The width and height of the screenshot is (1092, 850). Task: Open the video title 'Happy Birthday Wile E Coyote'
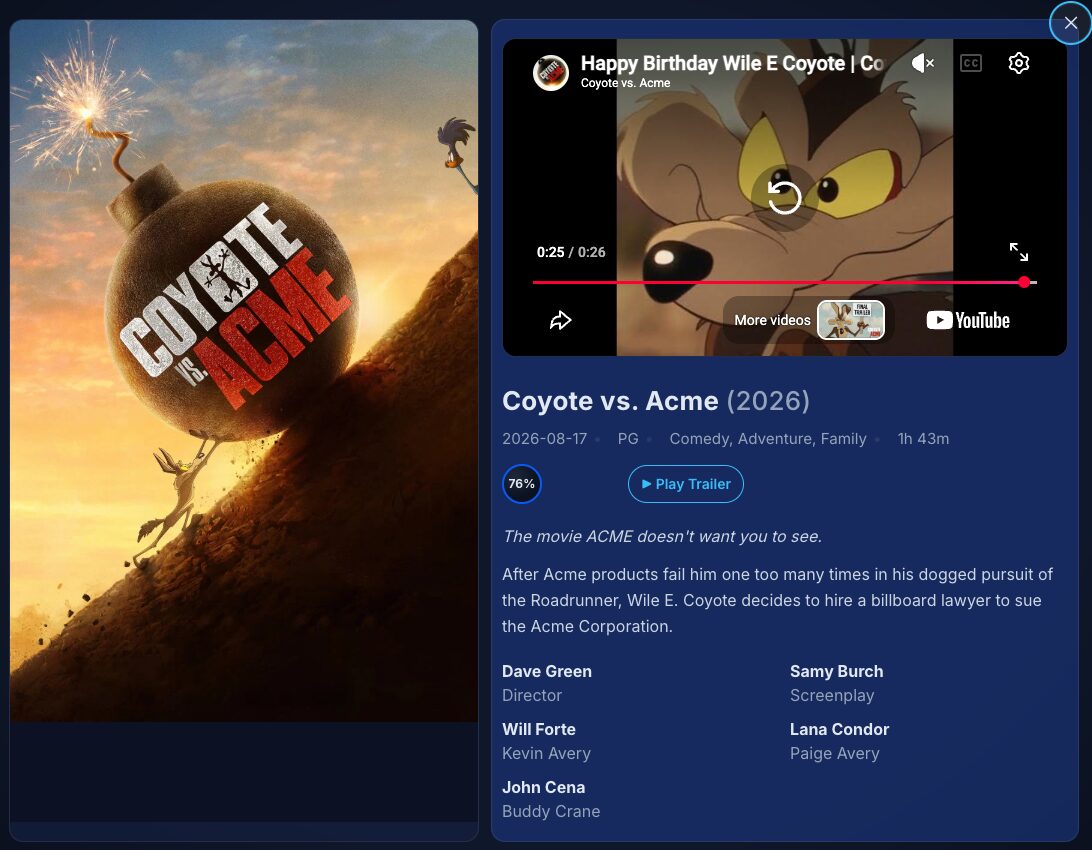point(733,63)
